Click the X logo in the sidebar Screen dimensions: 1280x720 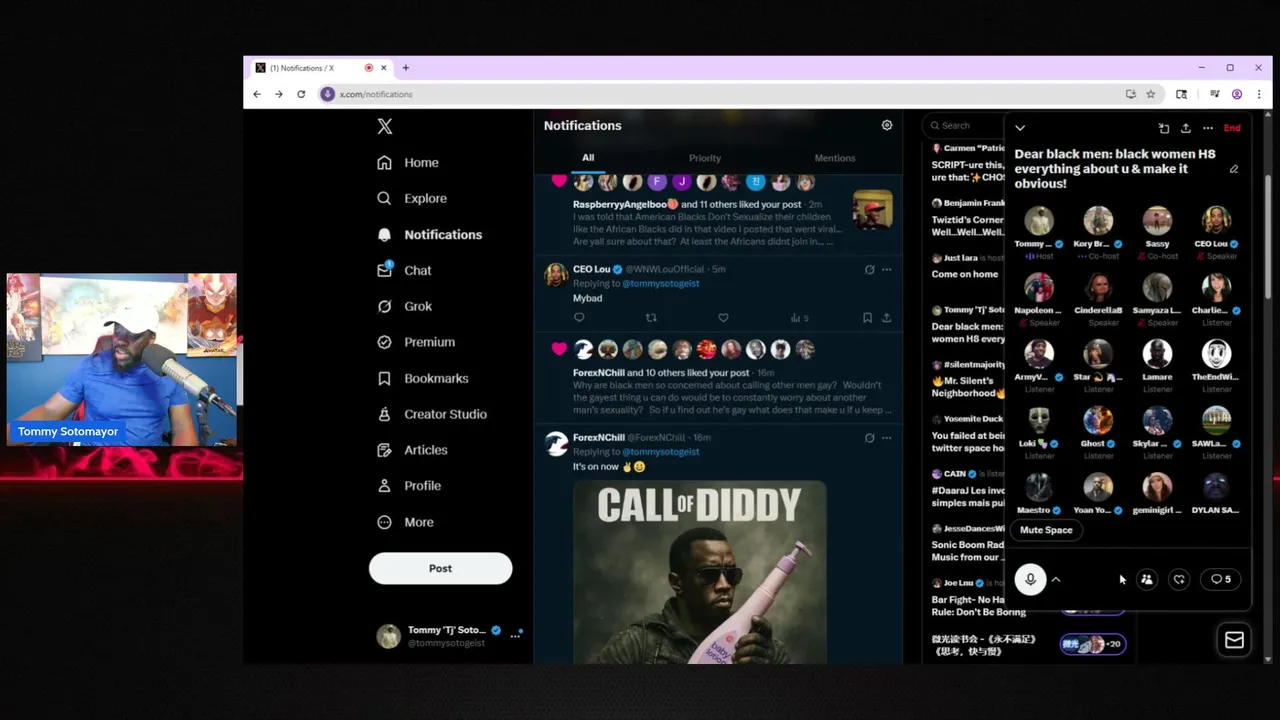385,126
